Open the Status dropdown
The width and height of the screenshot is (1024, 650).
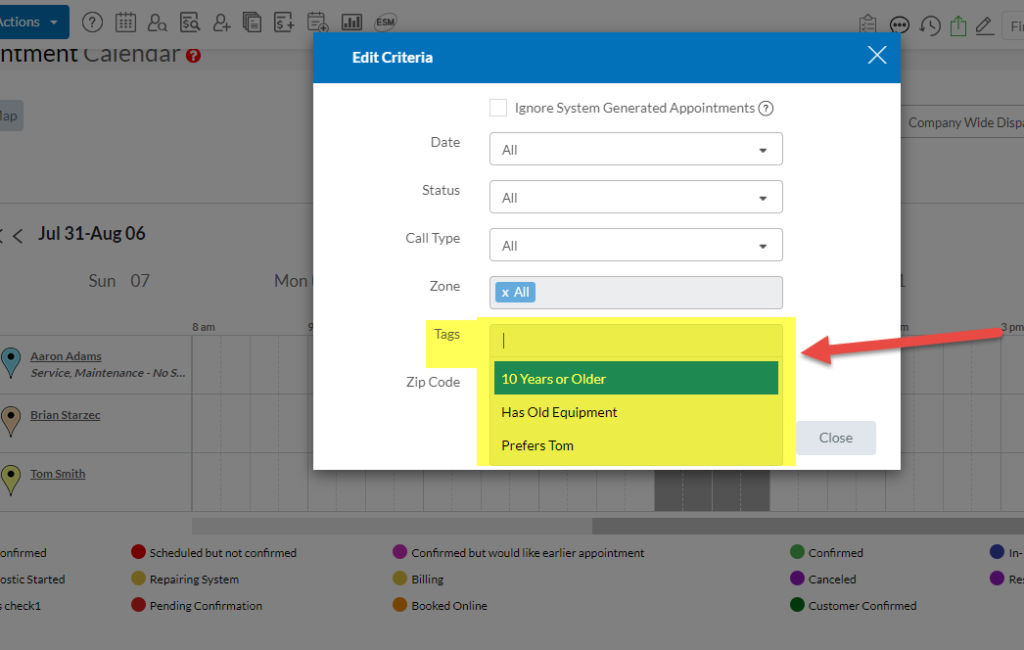tap(635, 197)
